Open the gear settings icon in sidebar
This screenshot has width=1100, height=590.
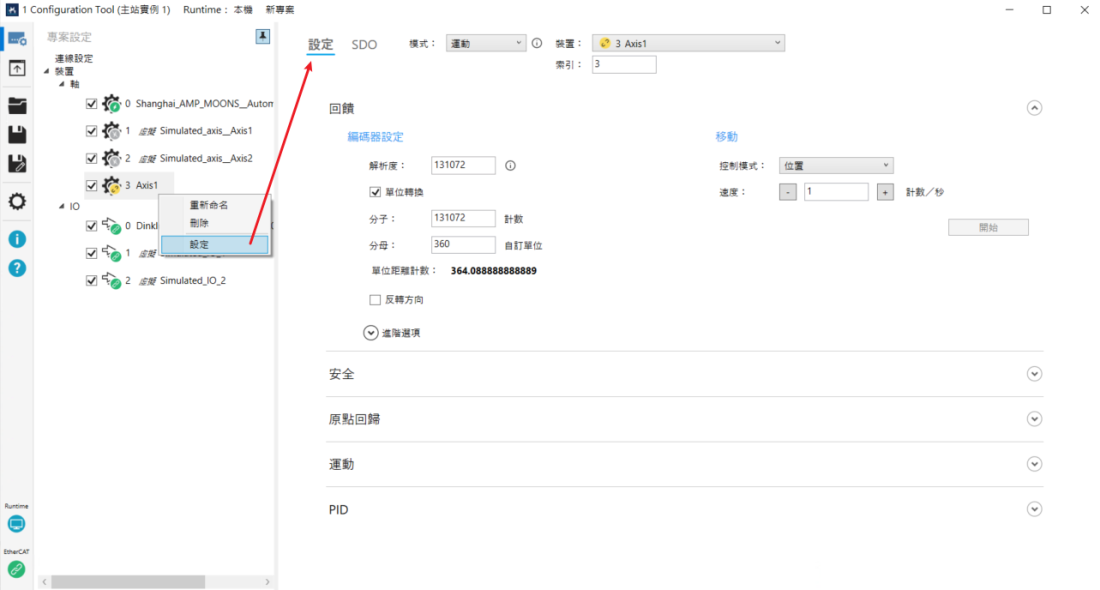(x=17, y=202)
